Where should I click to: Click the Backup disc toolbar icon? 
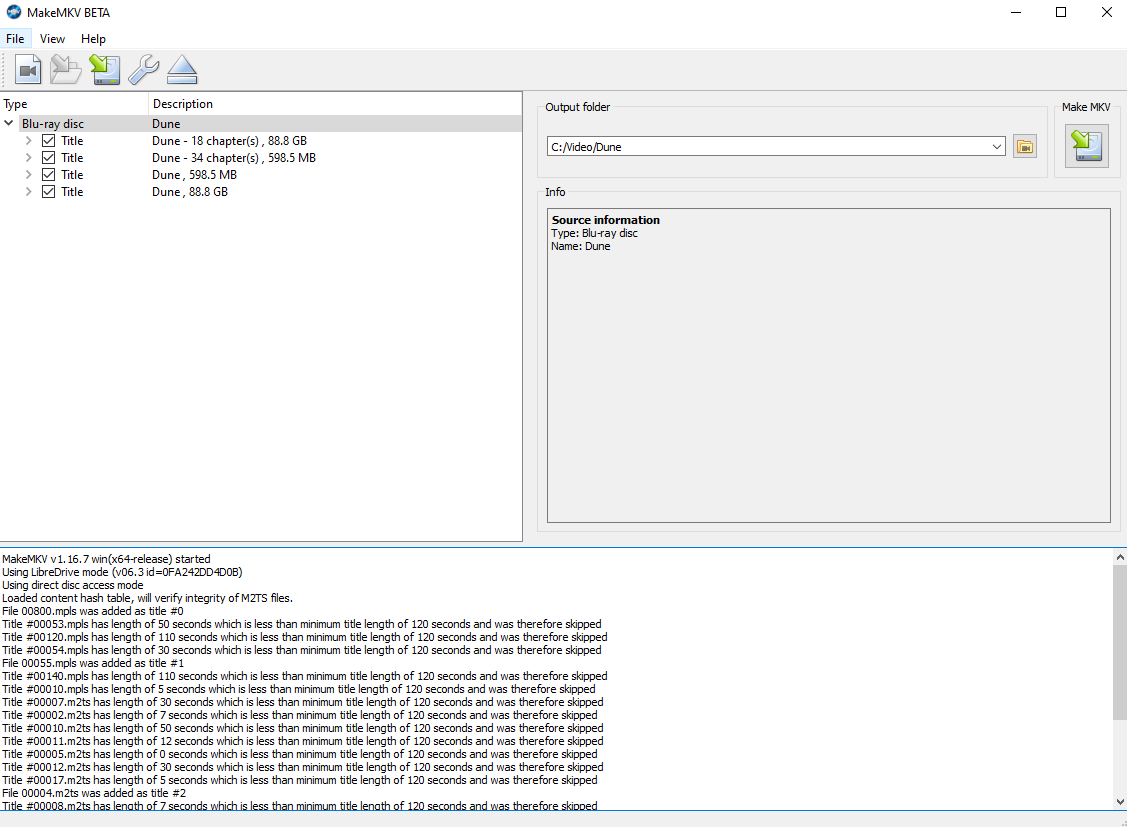(x=66, y=70)
